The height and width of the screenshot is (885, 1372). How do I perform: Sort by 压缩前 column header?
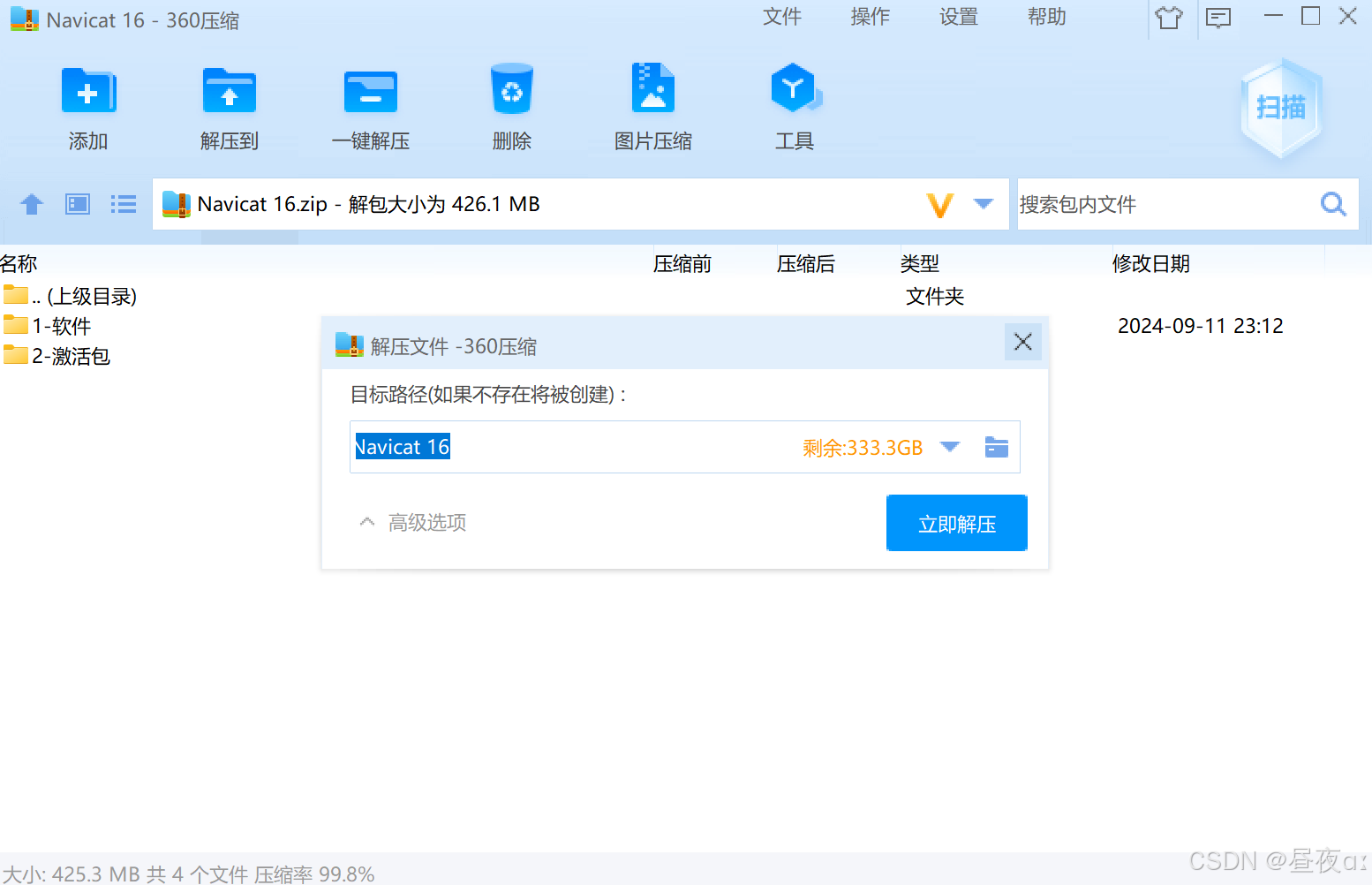click(682, 263)
